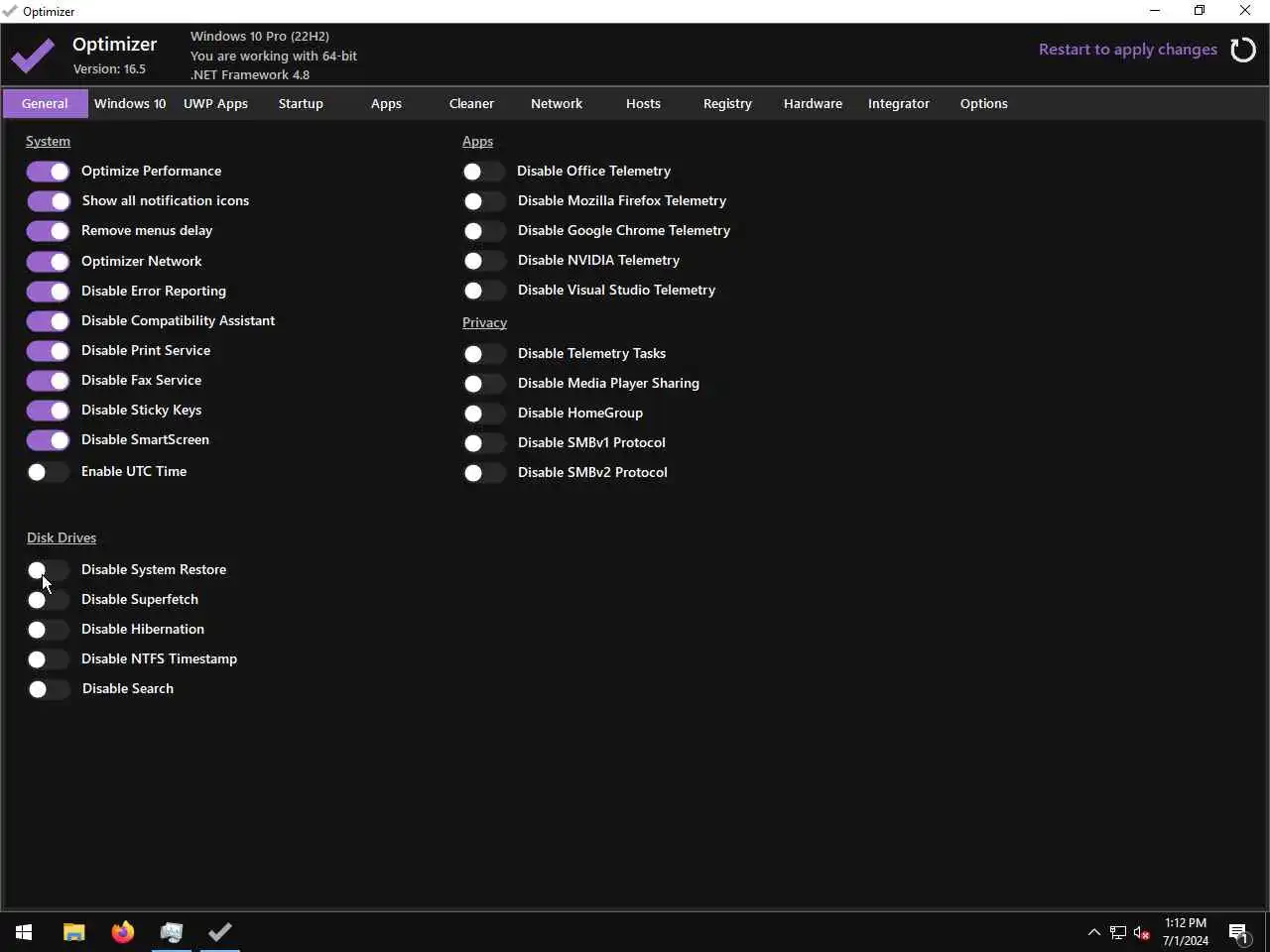Turn on Disable Hibernation toggle
1270x952 pixels.
(x=48, y=630)
